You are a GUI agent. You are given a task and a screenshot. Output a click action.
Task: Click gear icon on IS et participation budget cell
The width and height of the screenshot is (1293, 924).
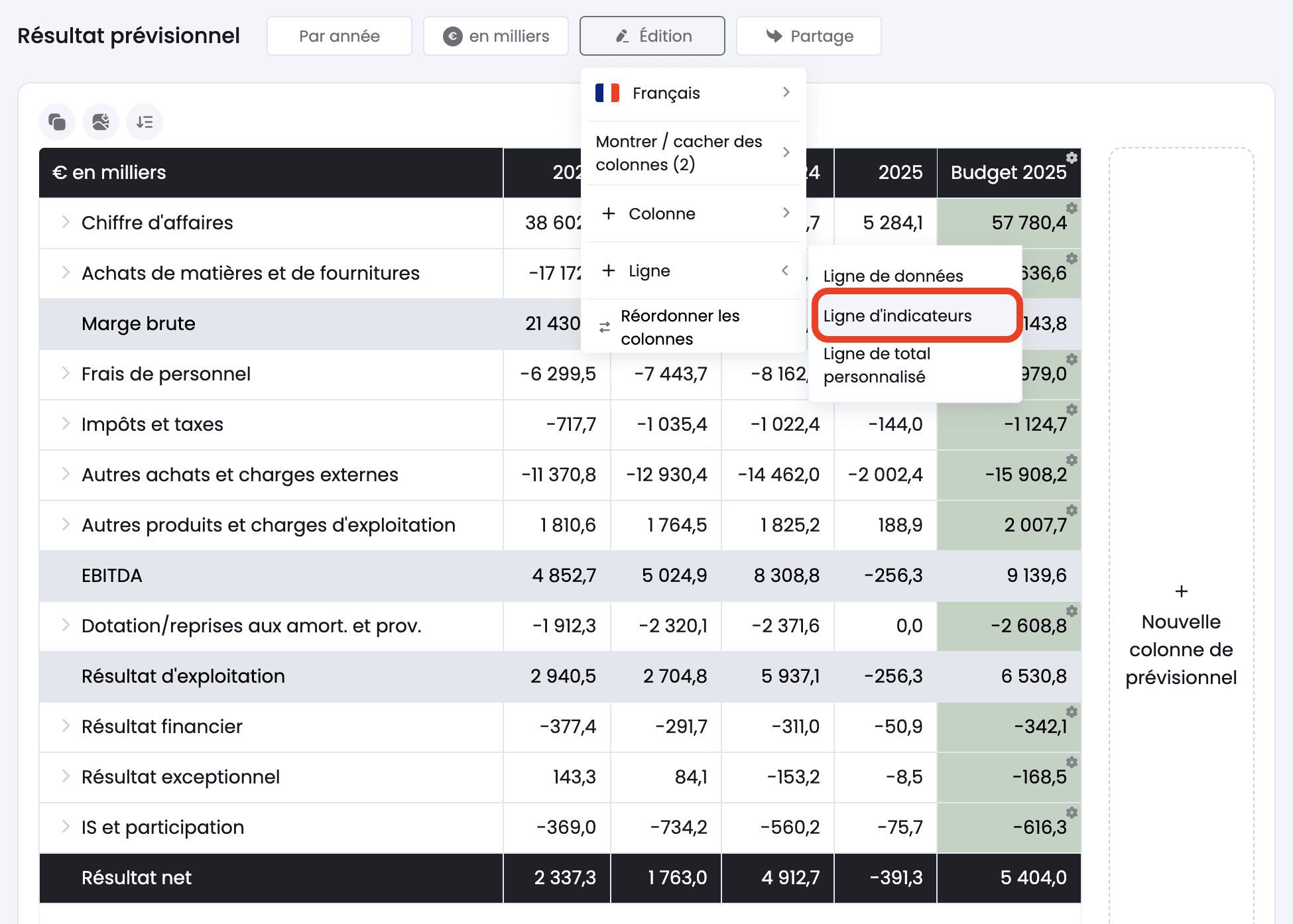pos(1072,813)
